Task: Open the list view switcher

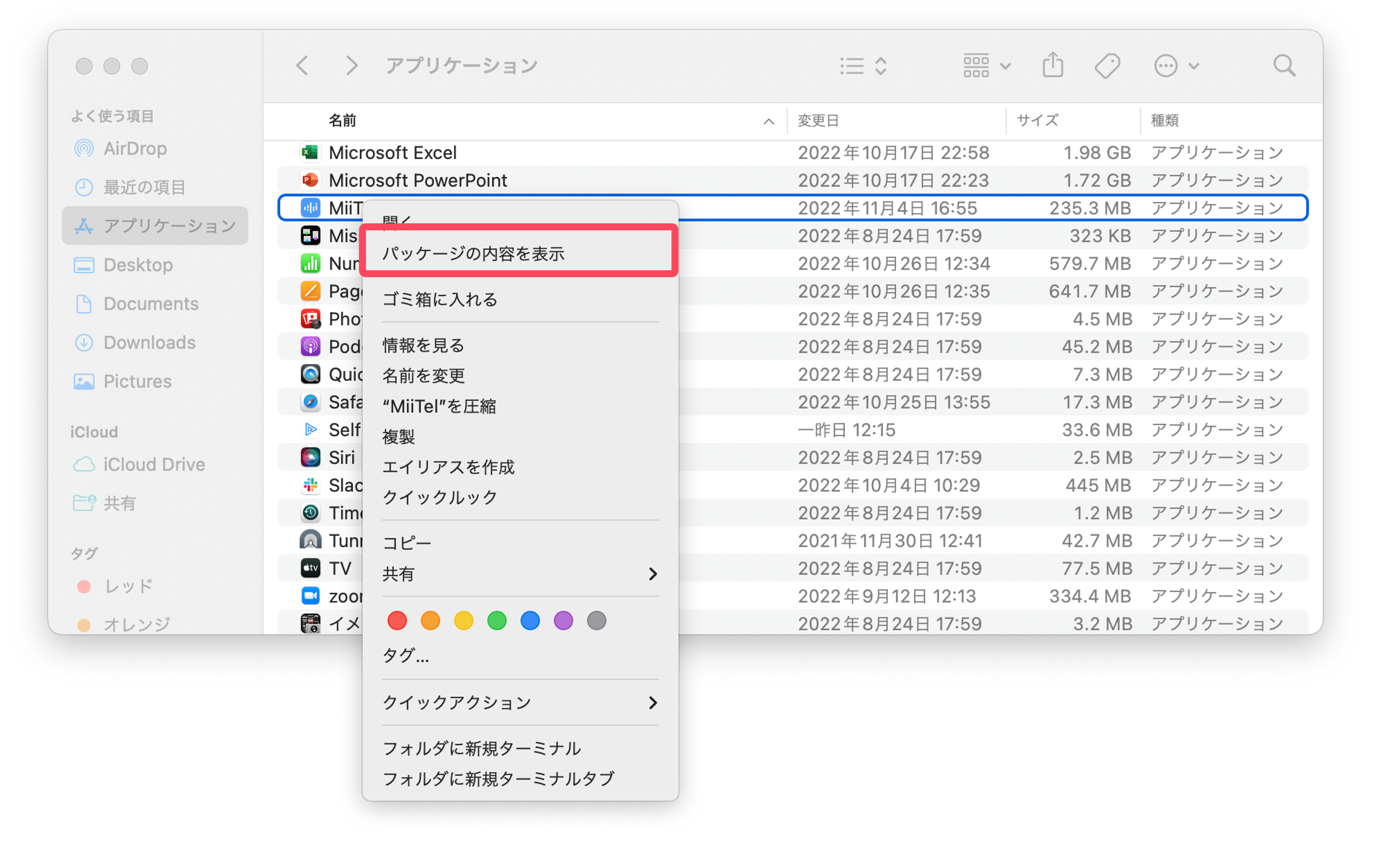Action: tap(864, 66)
